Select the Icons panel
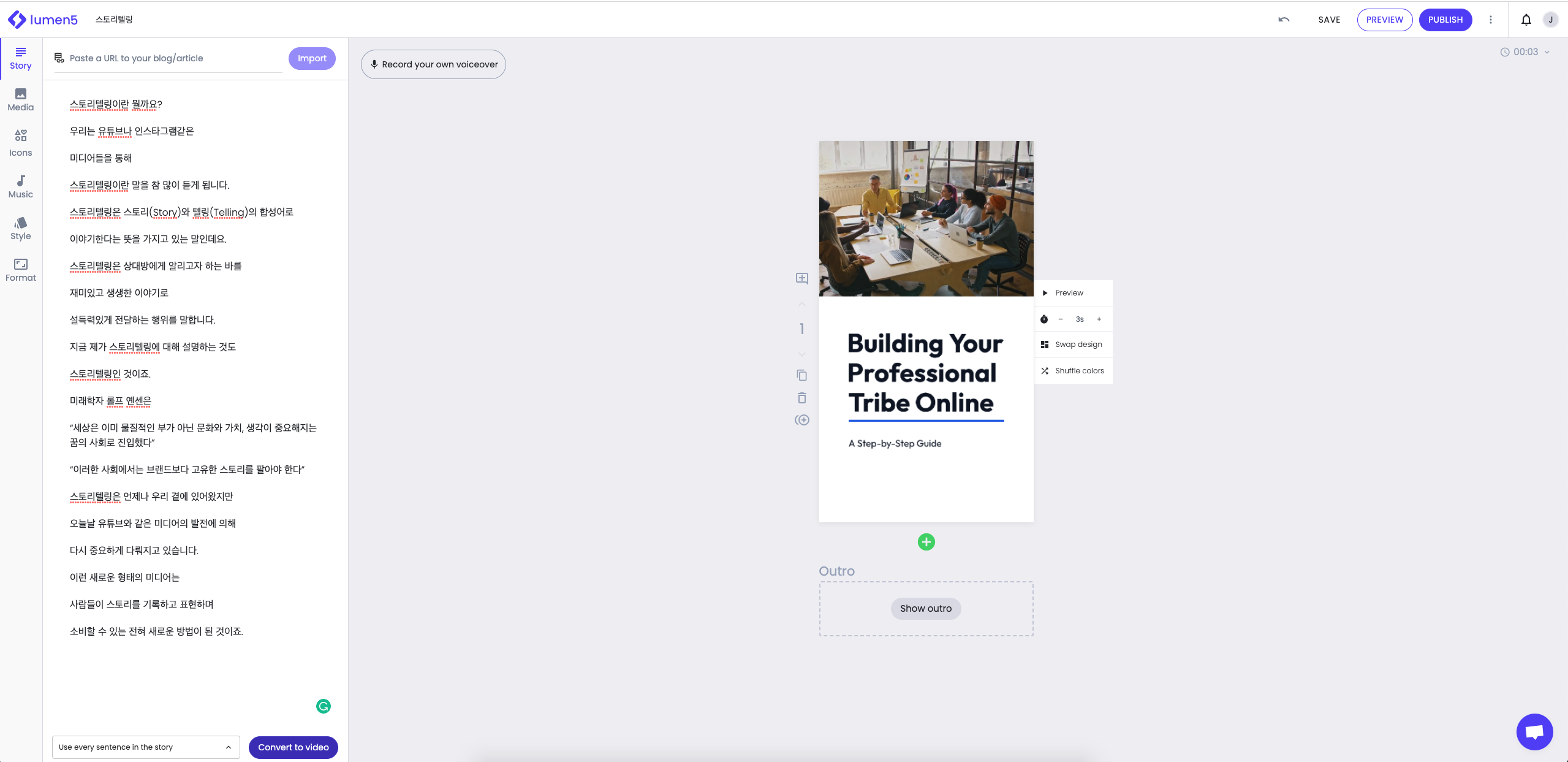 pos(20,145)
